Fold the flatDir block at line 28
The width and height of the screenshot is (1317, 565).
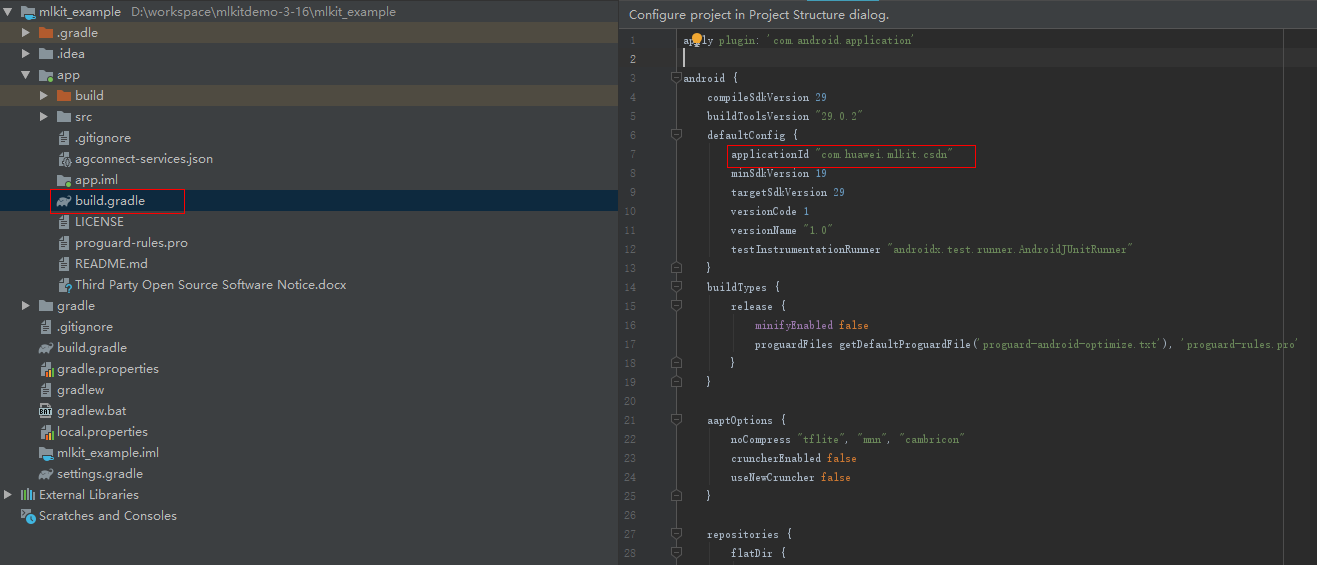pos(676,553)
